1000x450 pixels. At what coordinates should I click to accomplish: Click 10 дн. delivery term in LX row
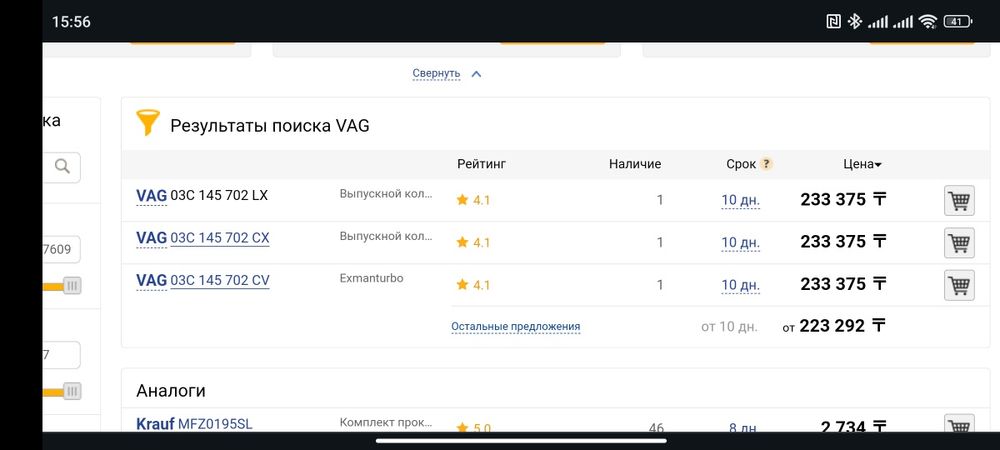coord(740,200)
